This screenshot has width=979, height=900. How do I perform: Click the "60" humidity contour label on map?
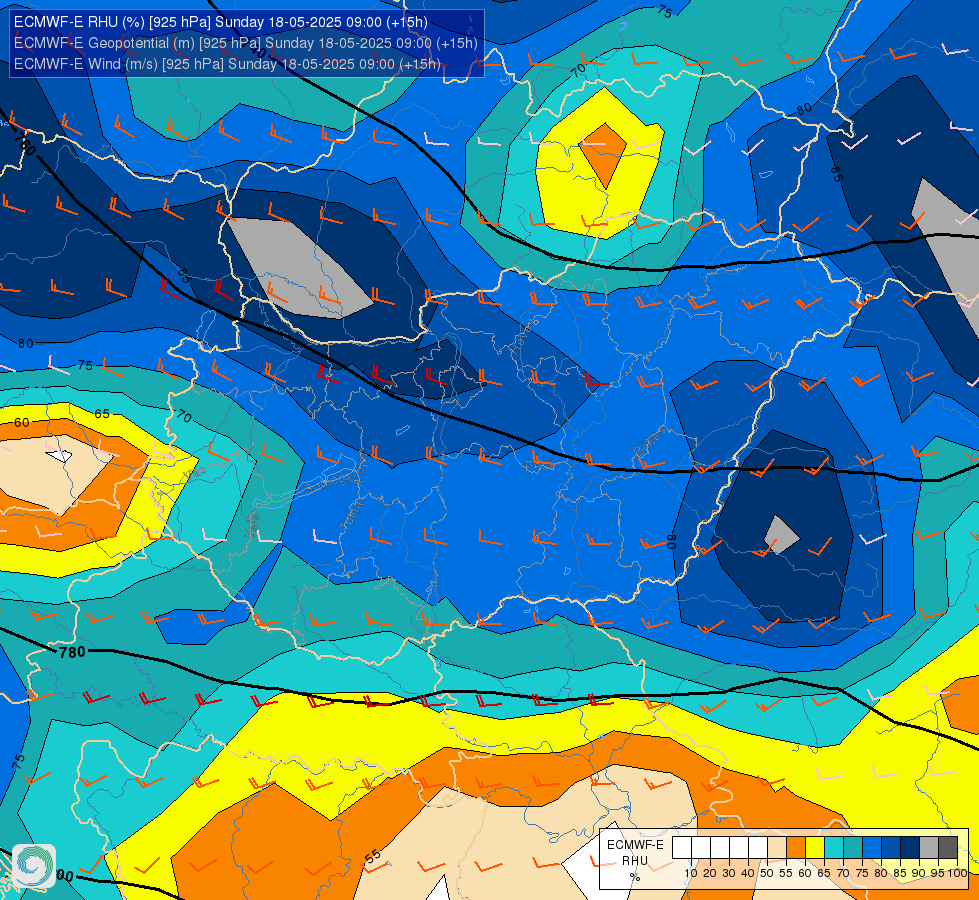[21, 423]
